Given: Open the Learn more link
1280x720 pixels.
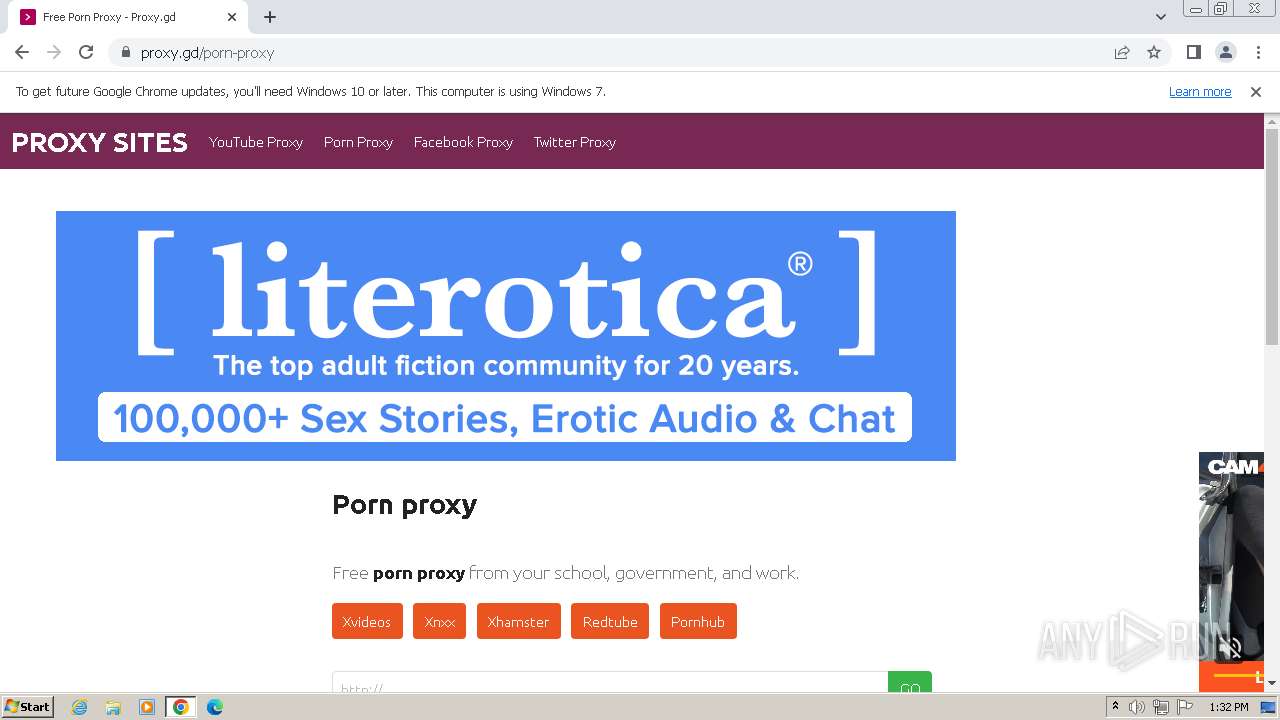Looking at the screenshot, I should click(x=1200, y=91).
